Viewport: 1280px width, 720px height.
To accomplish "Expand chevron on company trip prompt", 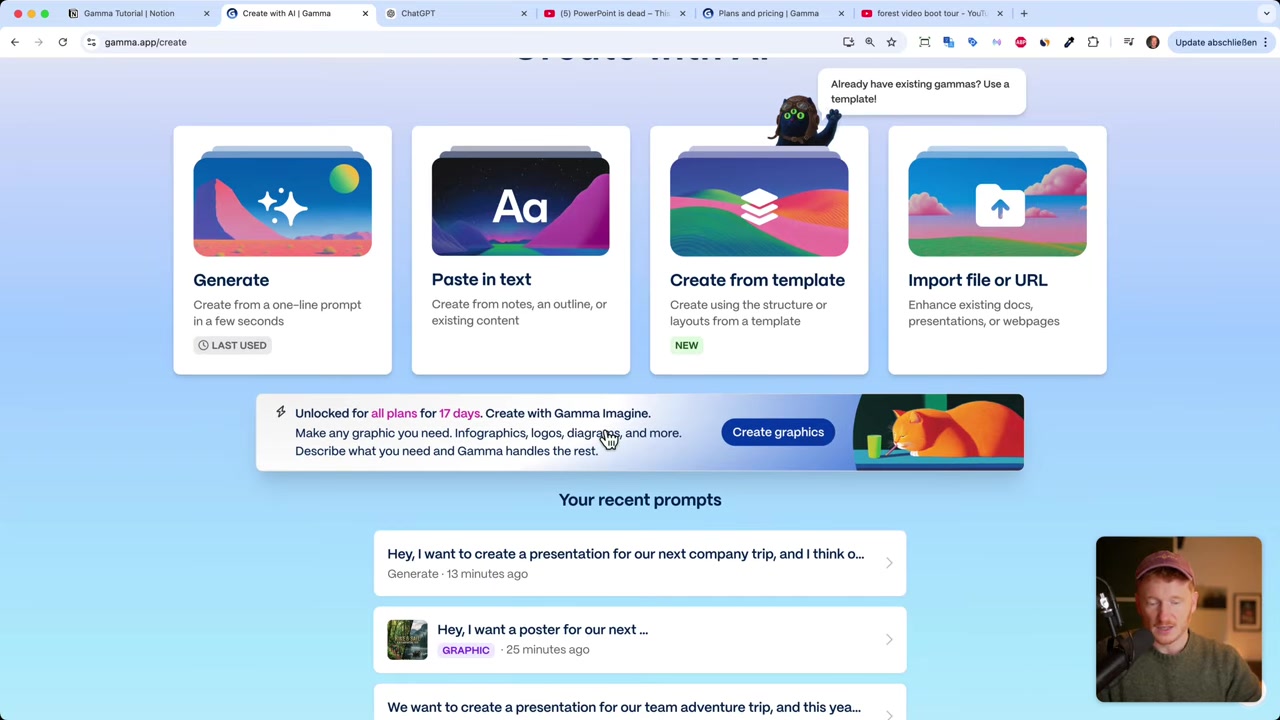I will (889, 563).
